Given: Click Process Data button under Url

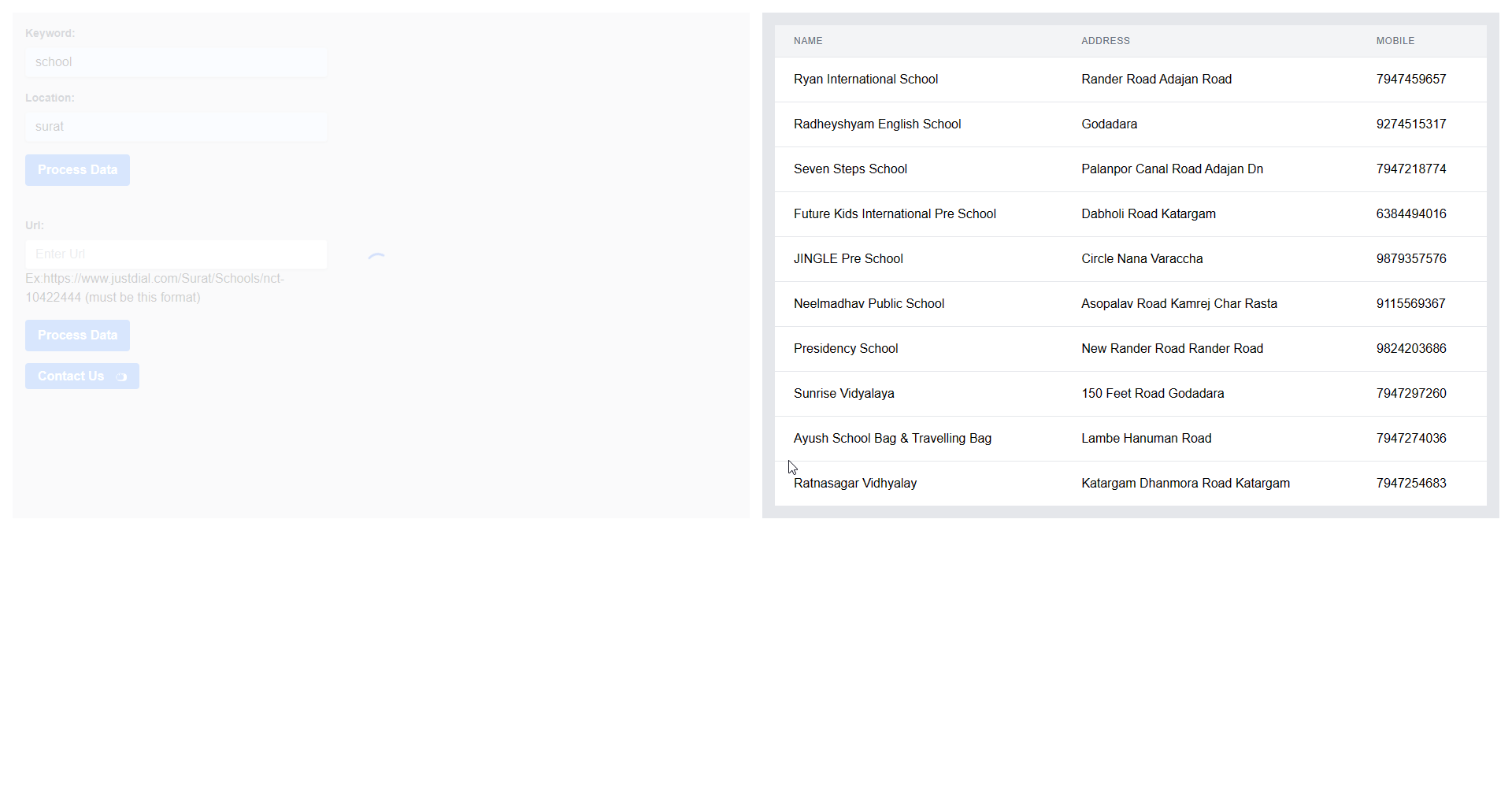Looking at the screenshot, I should click(77, 336).
